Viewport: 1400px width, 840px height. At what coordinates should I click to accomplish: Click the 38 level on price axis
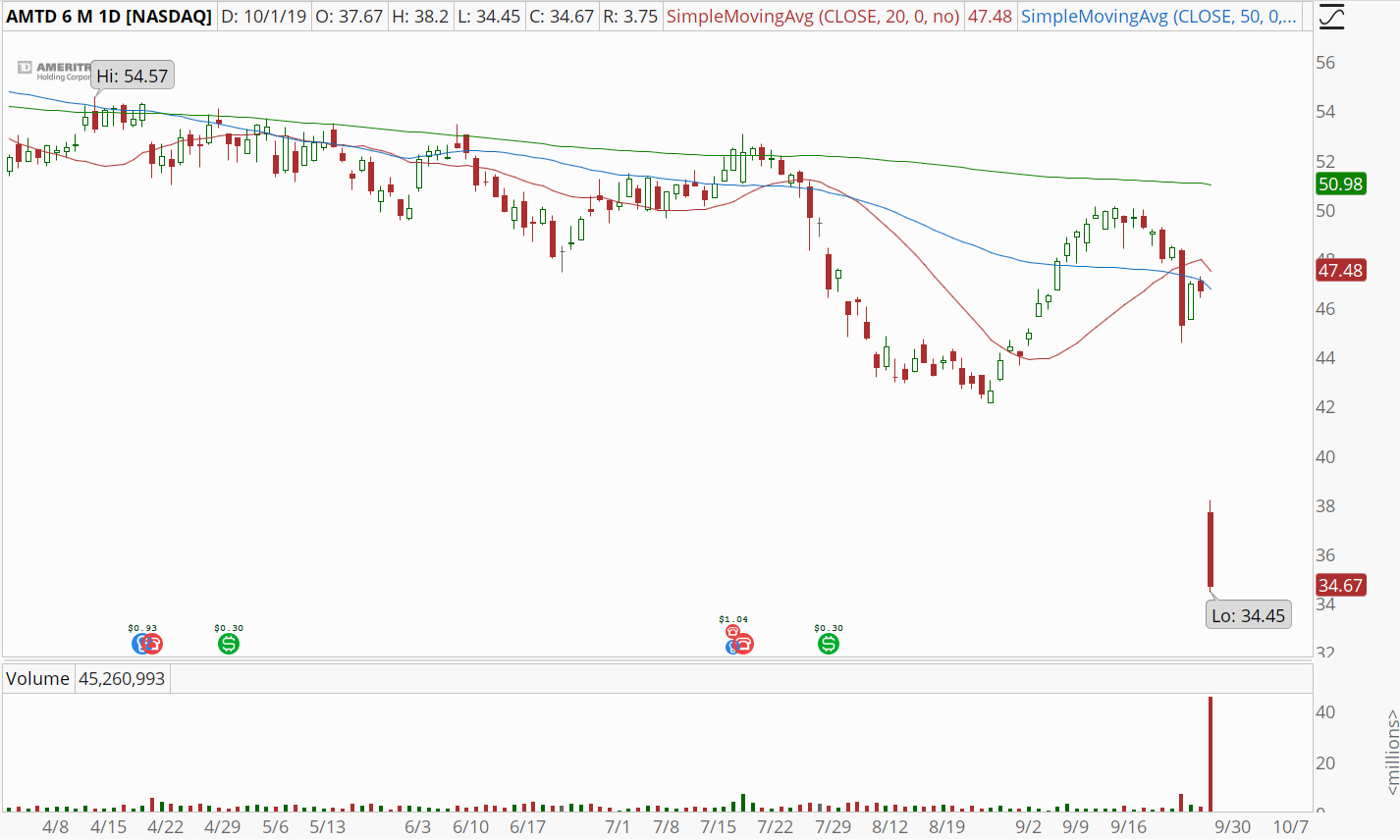click(1325, 506)
